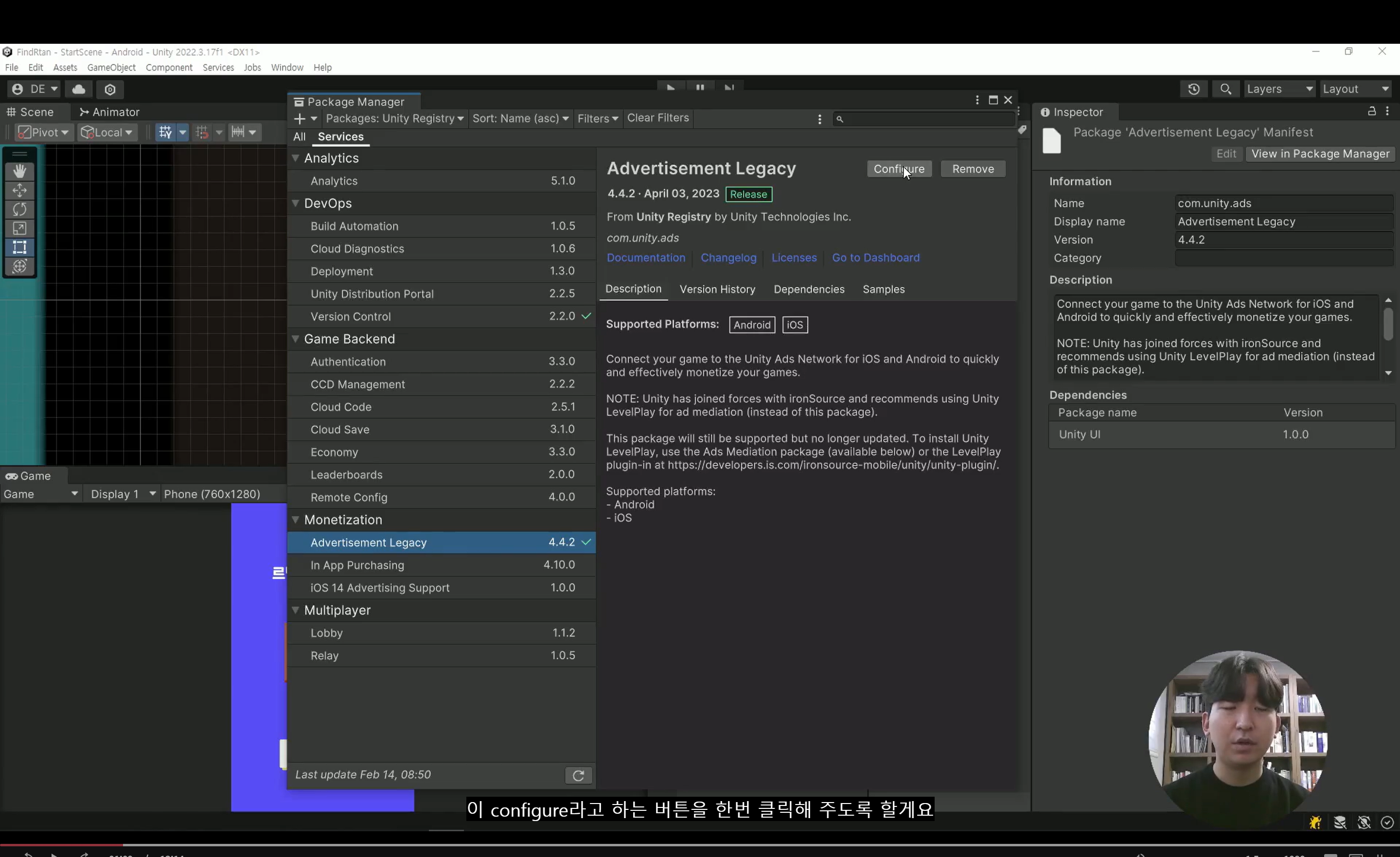1400x857 pixels.
Task: Select the Hand view tool in Scene
Action: point(20,171)
